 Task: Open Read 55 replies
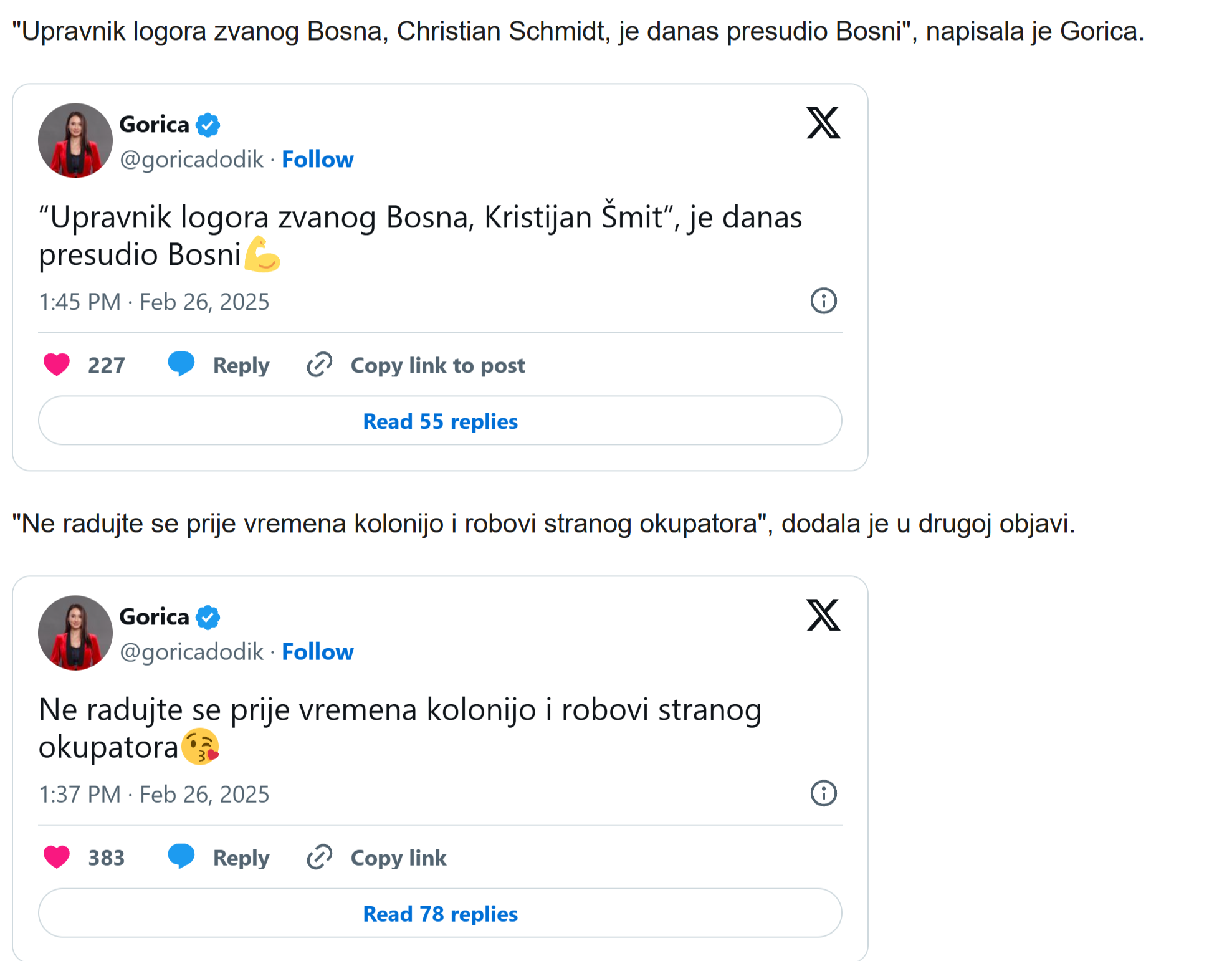tap(440, 421)
